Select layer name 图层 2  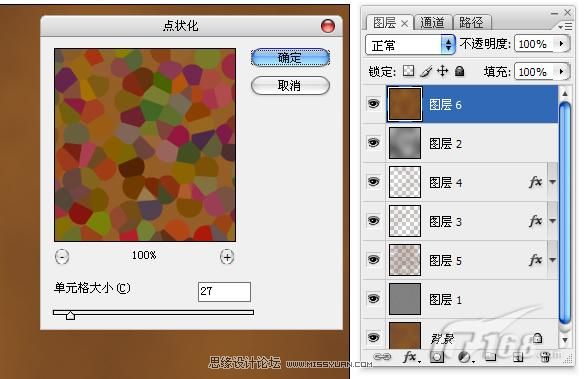pyautogui.click(x=445, y=143)
